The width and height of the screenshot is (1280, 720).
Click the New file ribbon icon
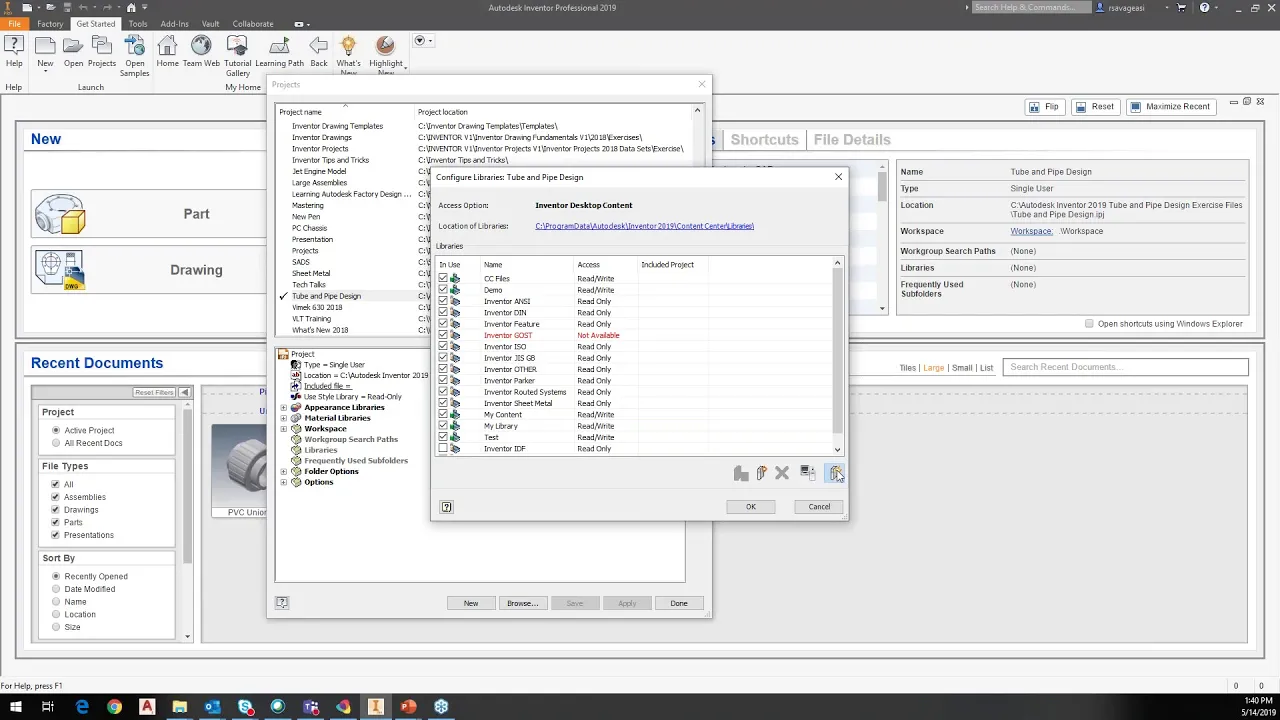point(45,46)
